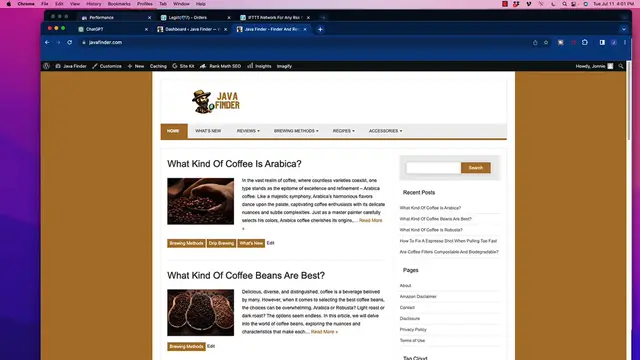Click Customize in the WordPress admin bar
Screen dimensions: 640x360
tap(107, 66)
